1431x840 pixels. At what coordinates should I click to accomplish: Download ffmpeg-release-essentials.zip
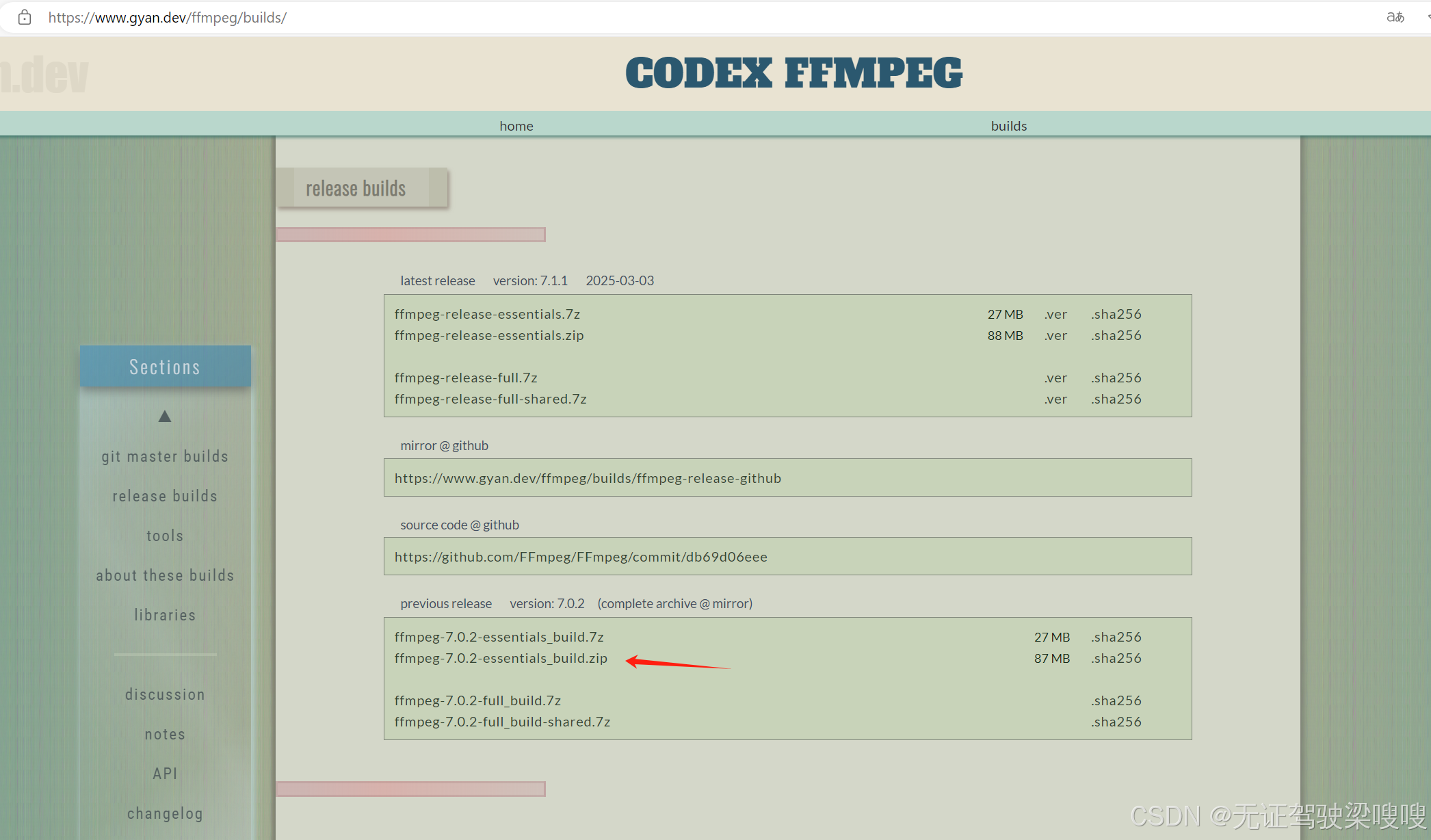pos(489,335)
